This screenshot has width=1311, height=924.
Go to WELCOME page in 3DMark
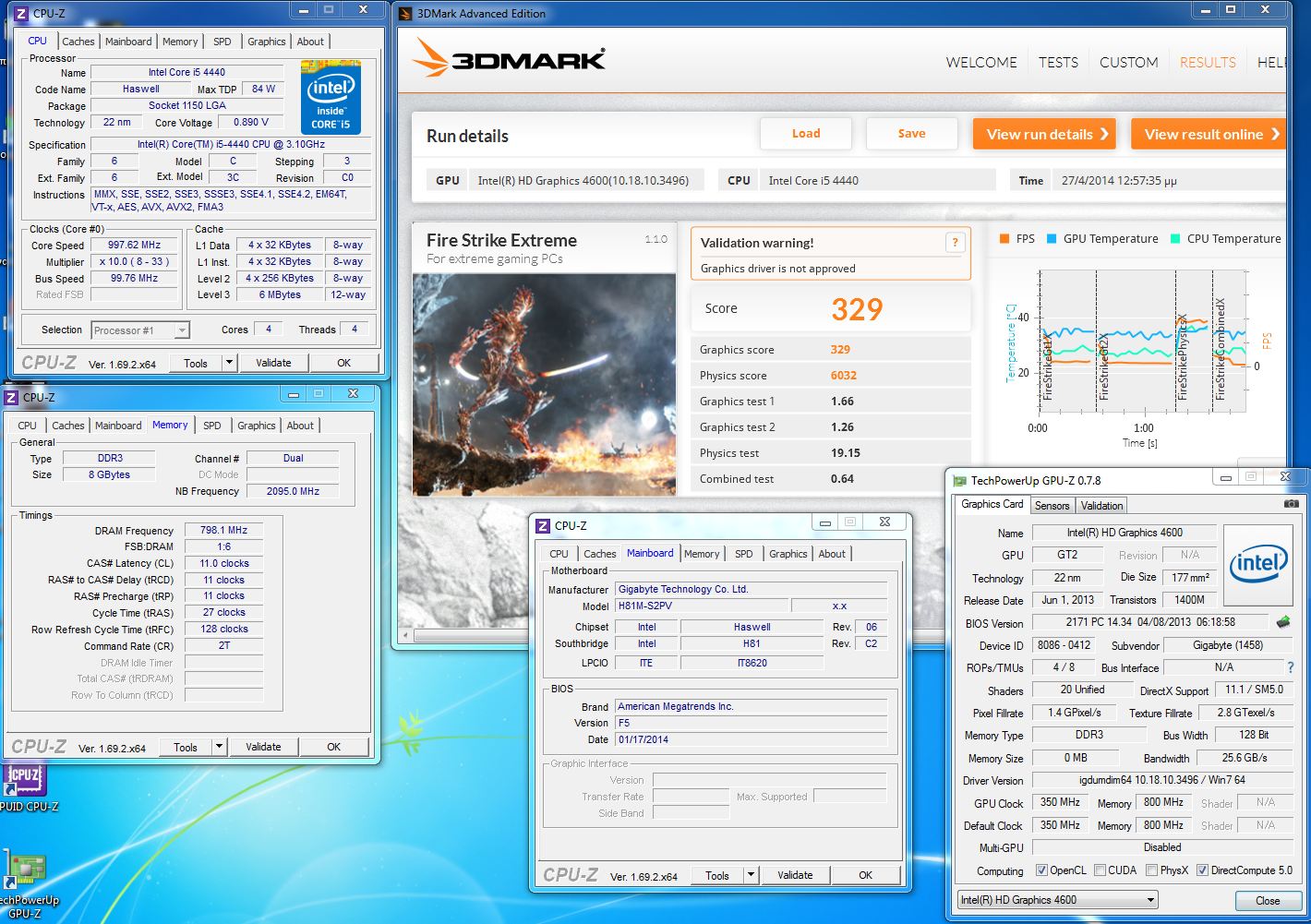(981, 62)
